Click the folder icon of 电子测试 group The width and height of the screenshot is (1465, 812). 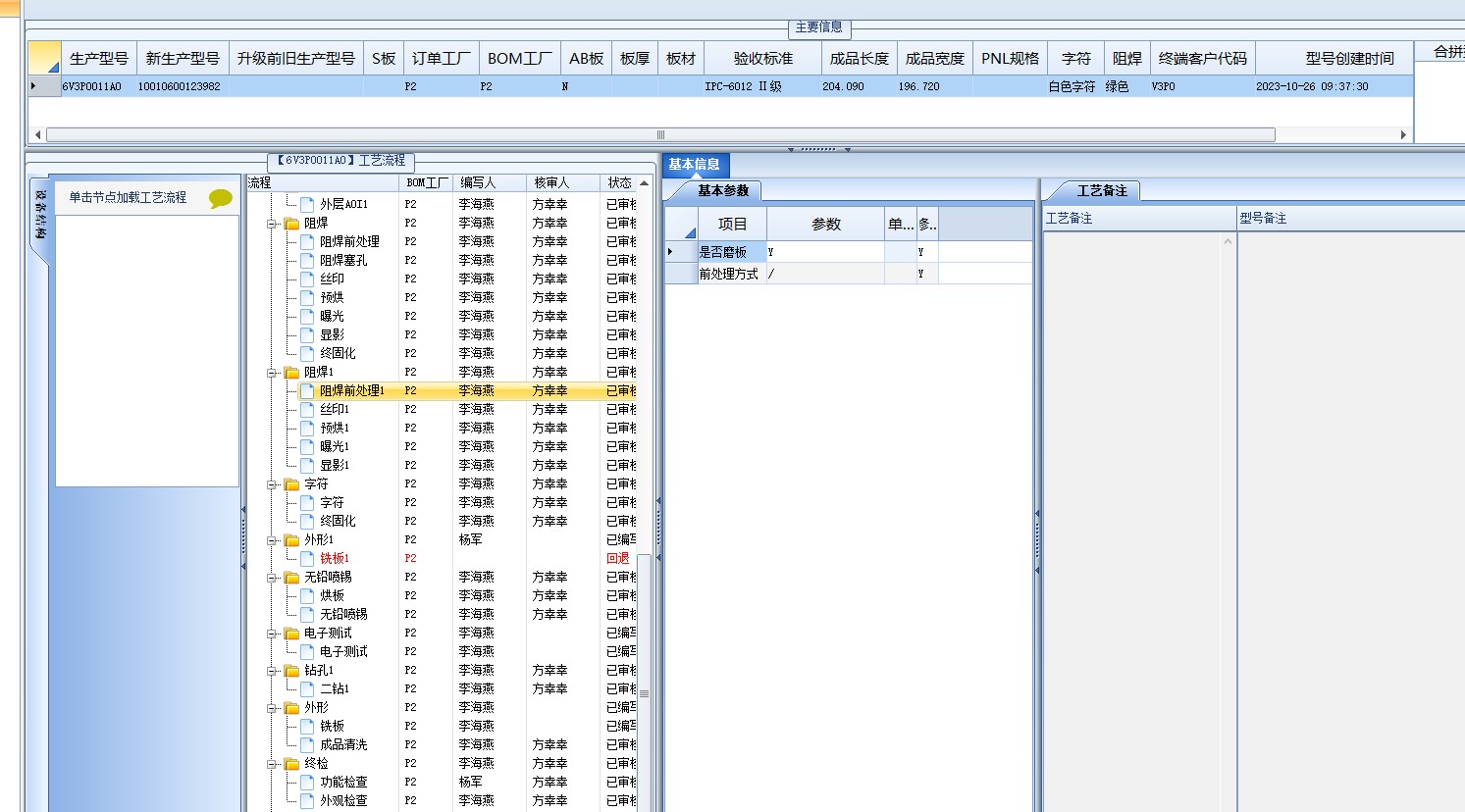(x=291, y=633)
